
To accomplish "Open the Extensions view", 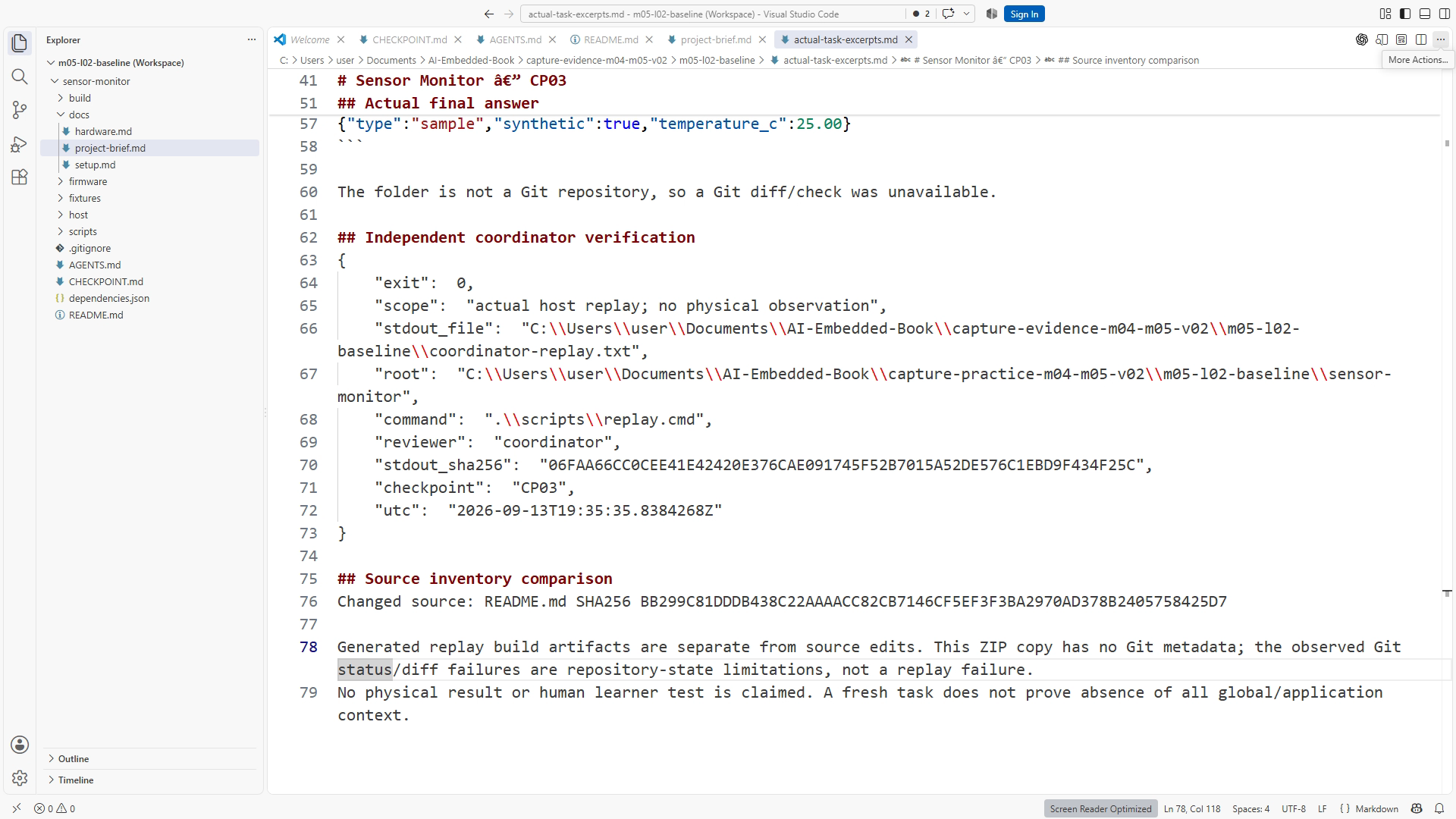I will pyautogui.click(x=20, y=177).
